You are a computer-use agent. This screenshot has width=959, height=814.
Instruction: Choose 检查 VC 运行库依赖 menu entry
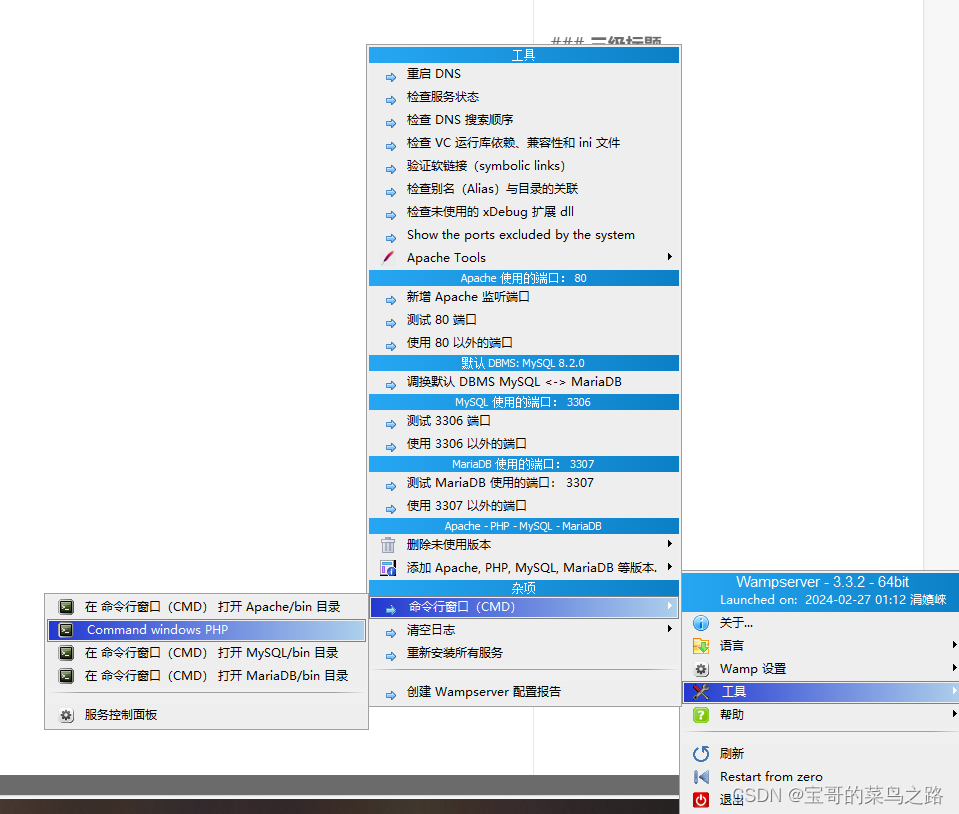click(x=524, y=143)
